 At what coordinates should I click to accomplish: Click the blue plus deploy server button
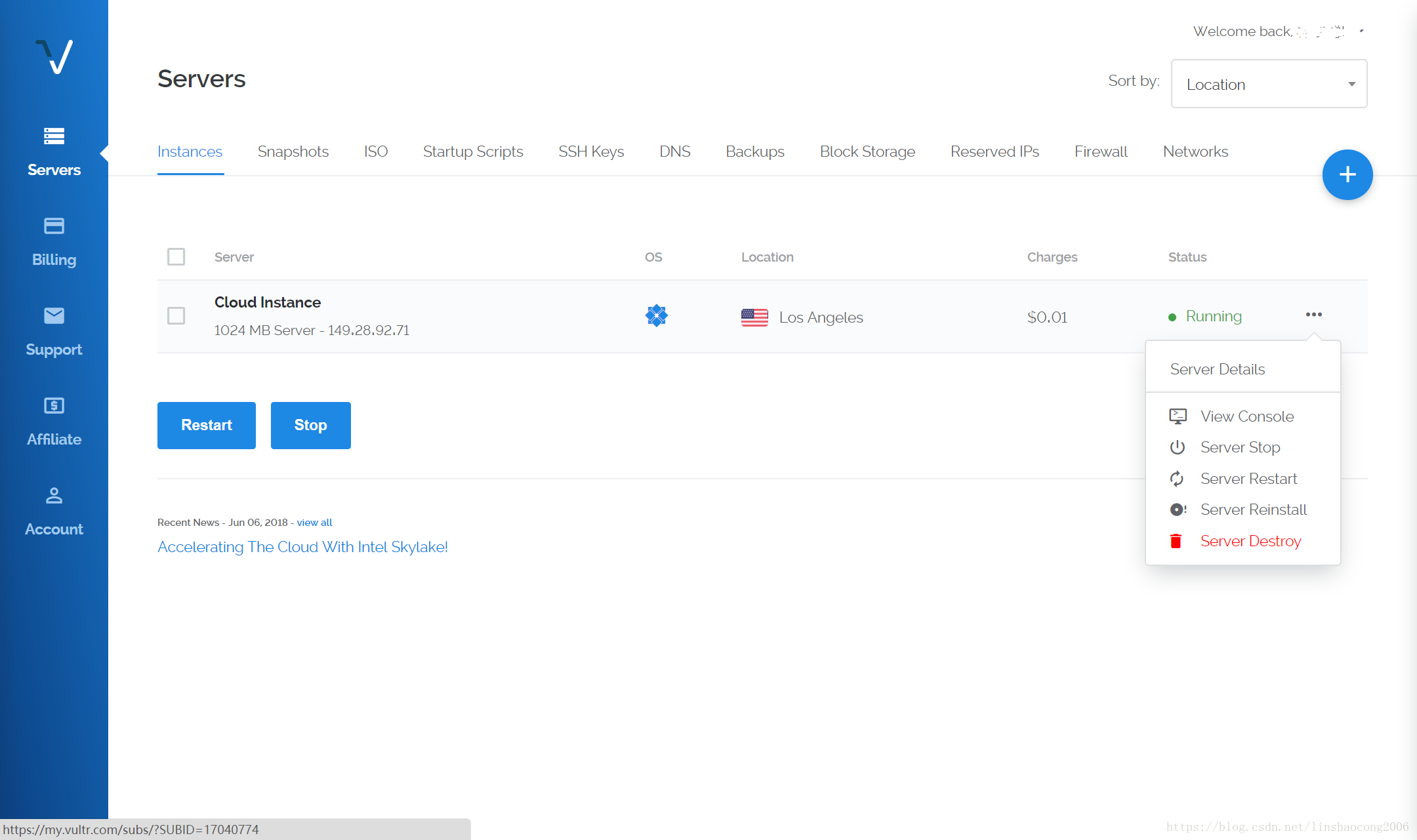point(1347,174)
